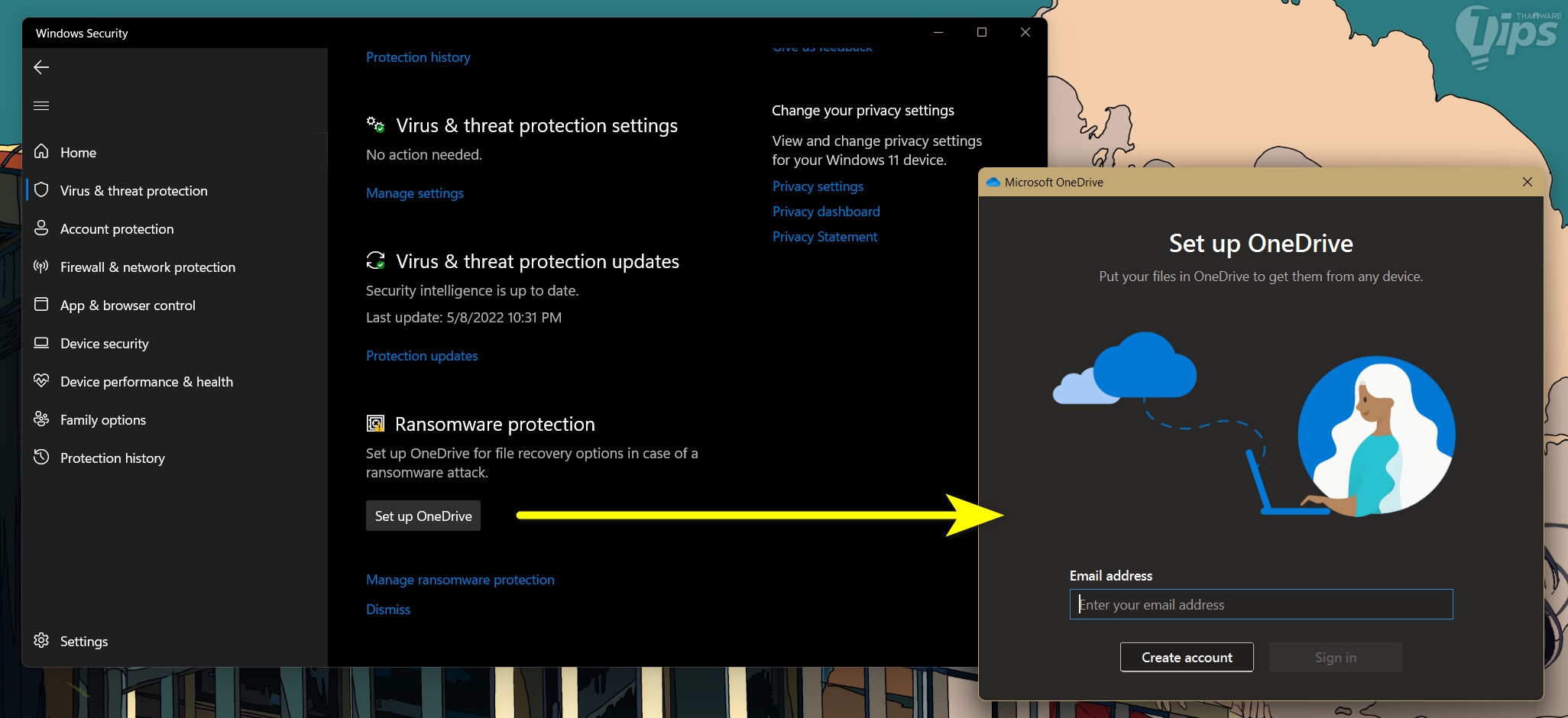Click the Home house icon
Viewport: 1568px width, 718px height.
41,152
